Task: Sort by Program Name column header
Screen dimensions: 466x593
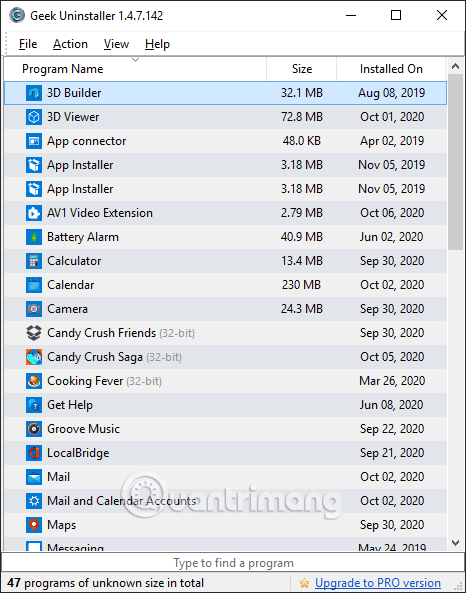Action: (x=135, y=69)
